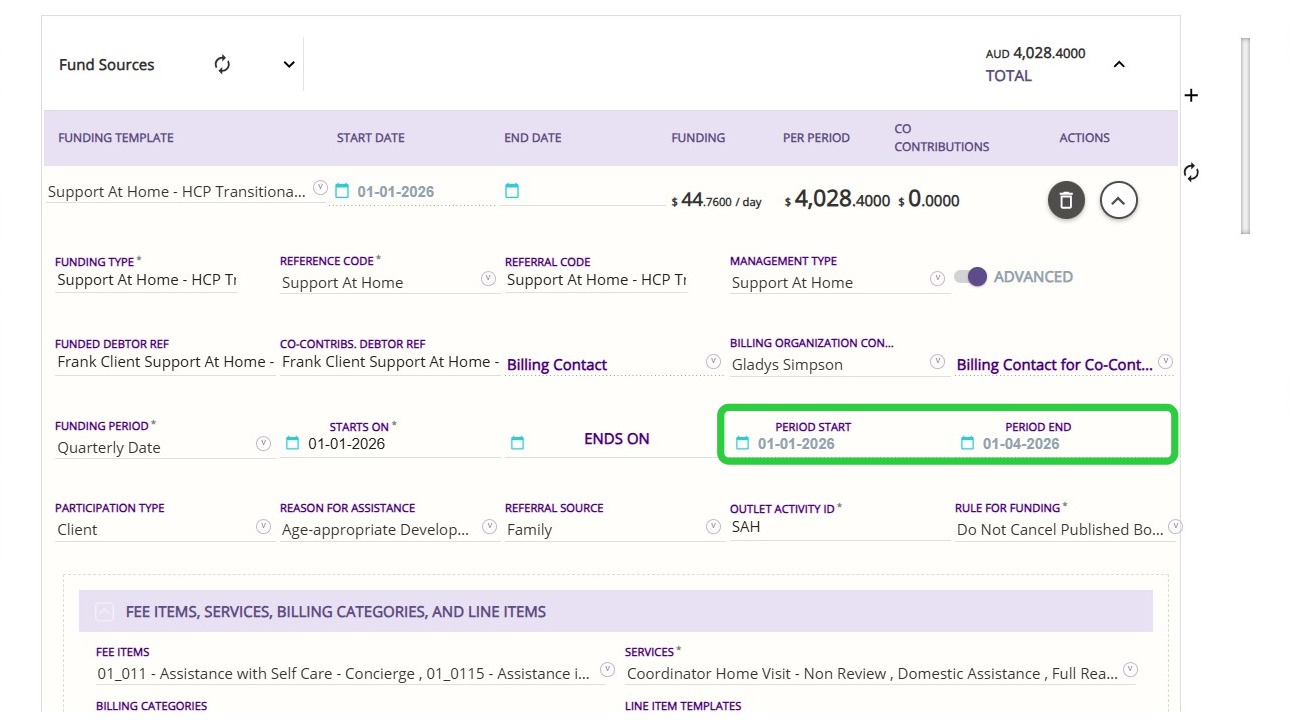The image size is (1290, 721).
Task: Open the Funding Period dropdown
Action: pyautogui.click(x=264, y=444)
